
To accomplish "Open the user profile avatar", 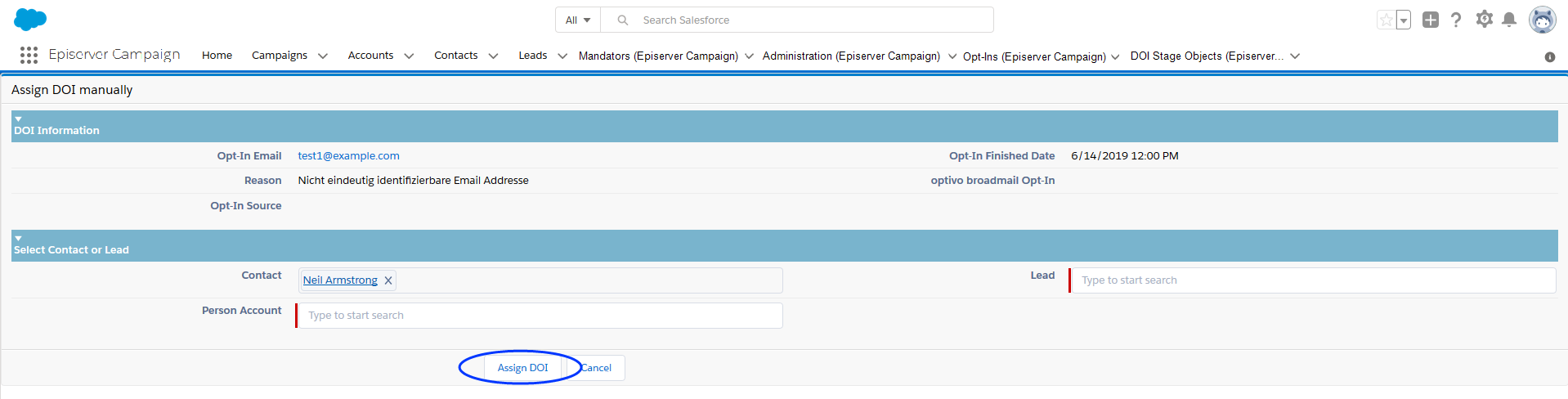I will [x=1543, y=20].
